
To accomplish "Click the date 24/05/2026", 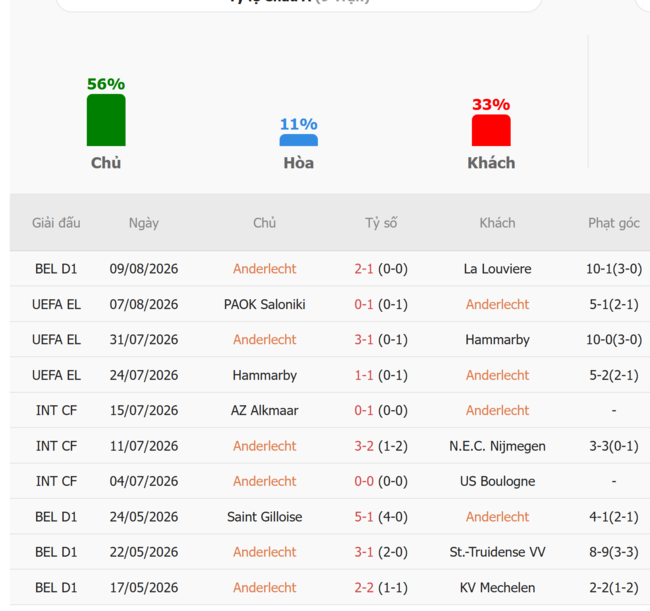I will (x=144, y=517).
